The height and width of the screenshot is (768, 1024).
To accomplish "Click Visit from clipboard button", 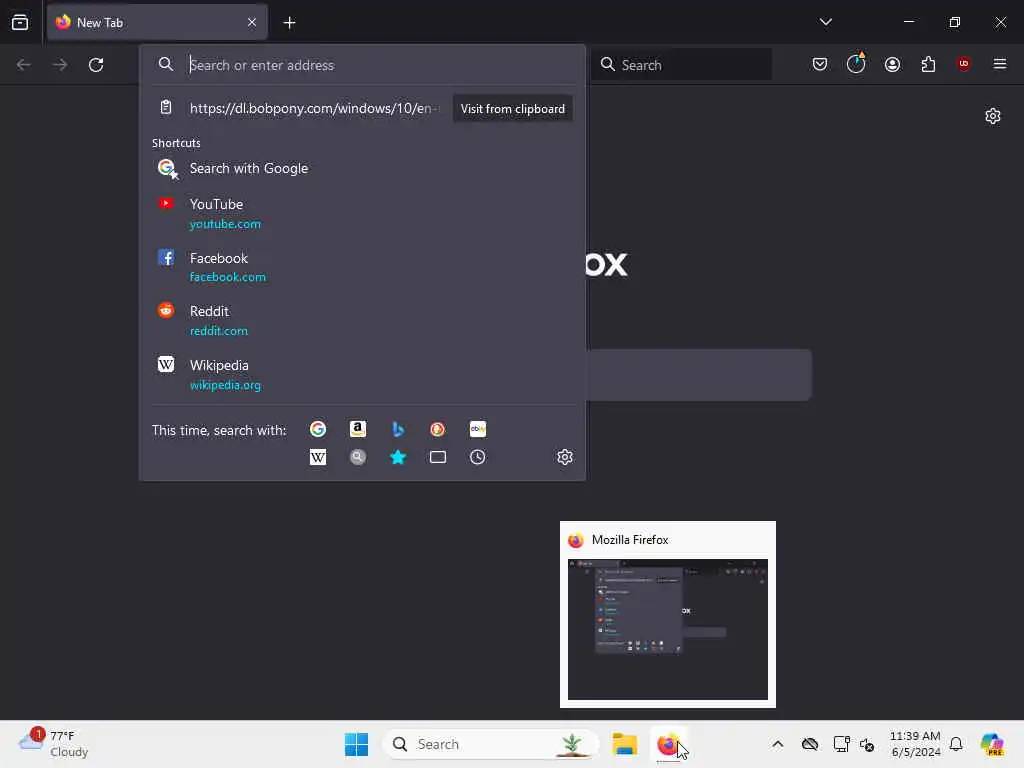I will [x=513, y=109].
